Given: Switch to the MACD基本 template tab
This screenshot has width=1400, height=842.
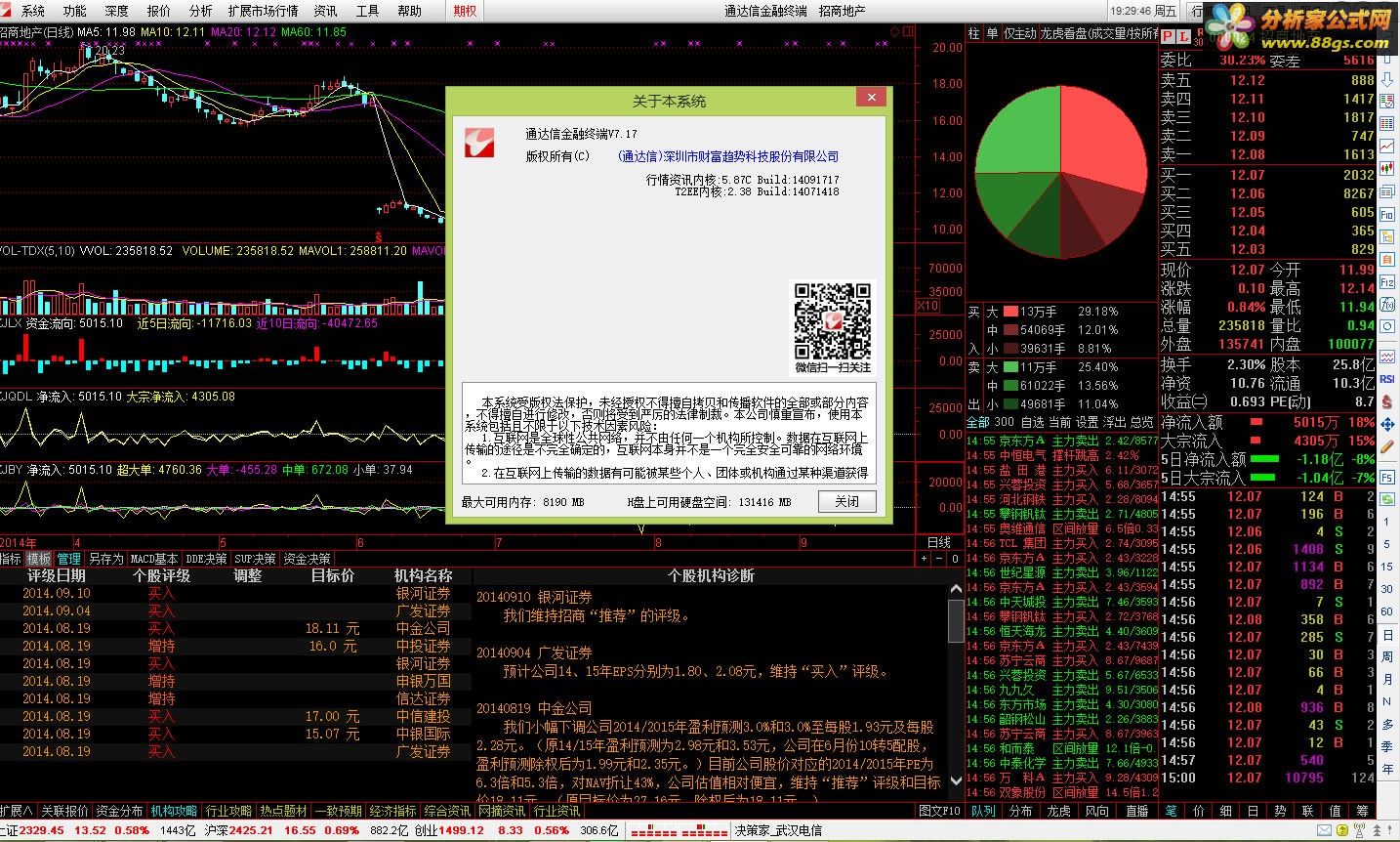Looking at the screenshot, I should coord(154,559).
